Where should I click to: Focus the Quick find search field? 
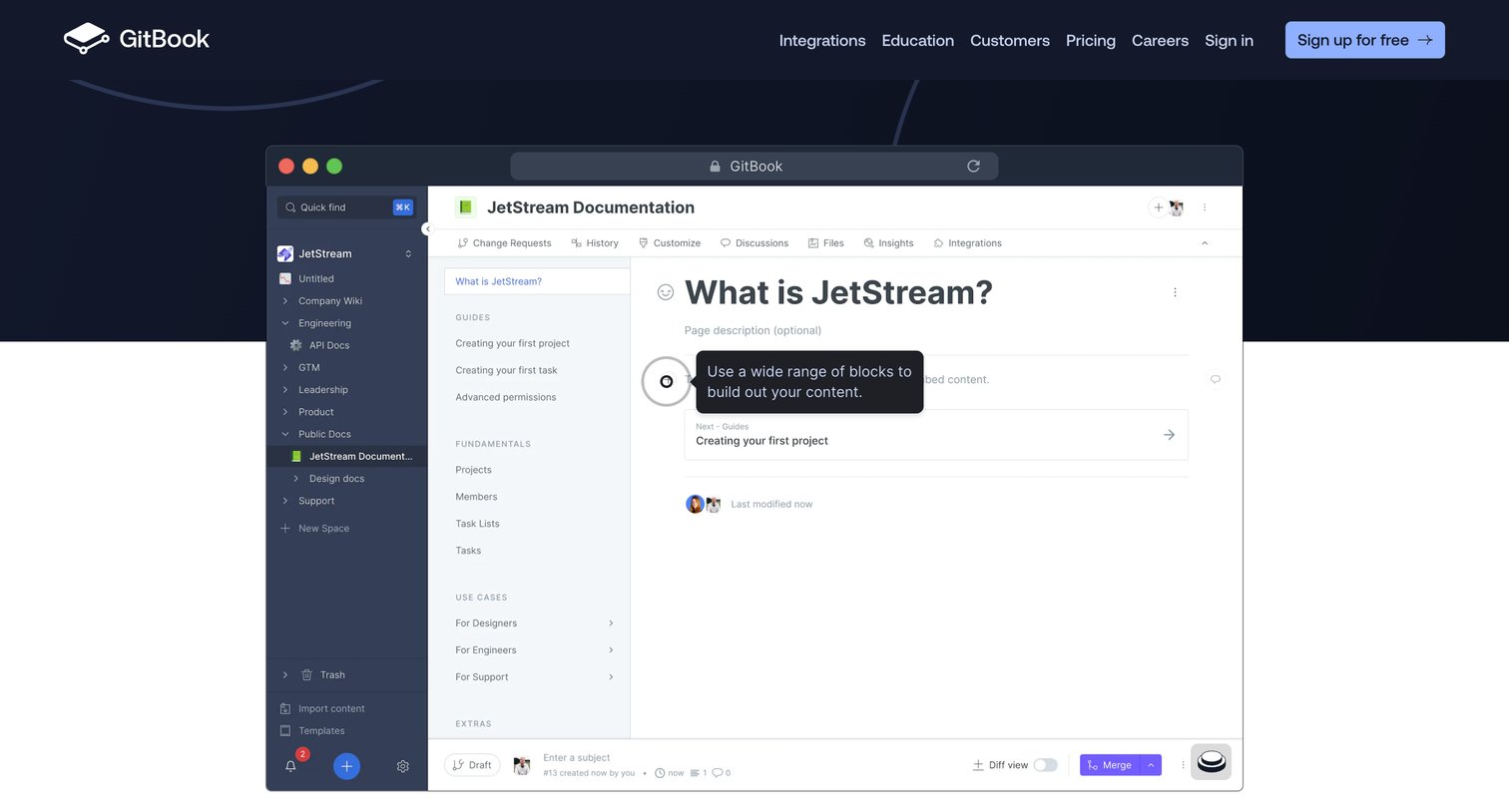coord(346,207)
